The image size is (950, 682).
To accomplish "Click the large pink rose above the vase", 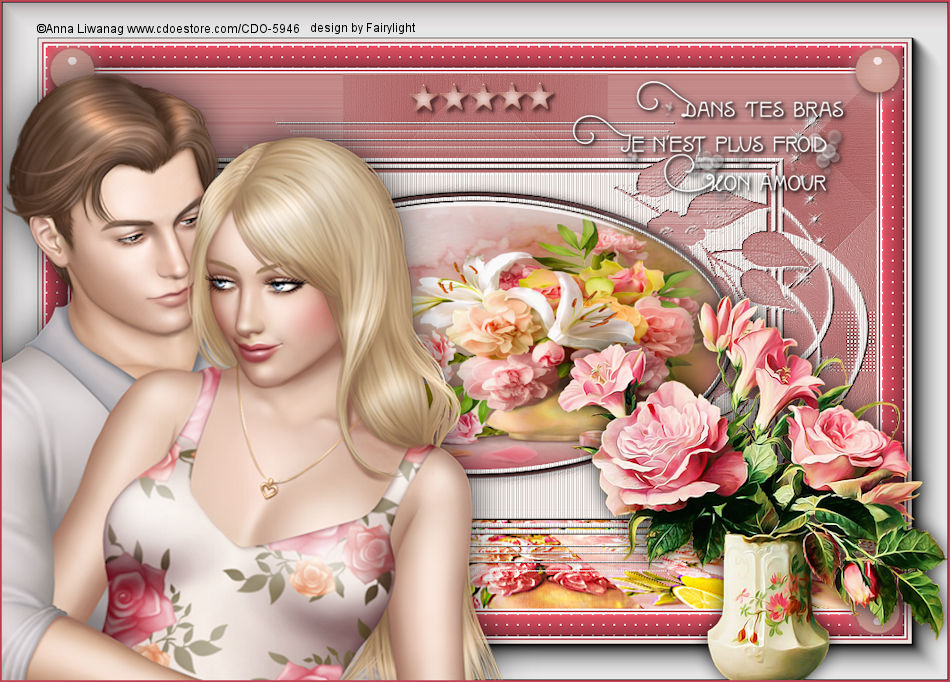I will coord(665,447).
